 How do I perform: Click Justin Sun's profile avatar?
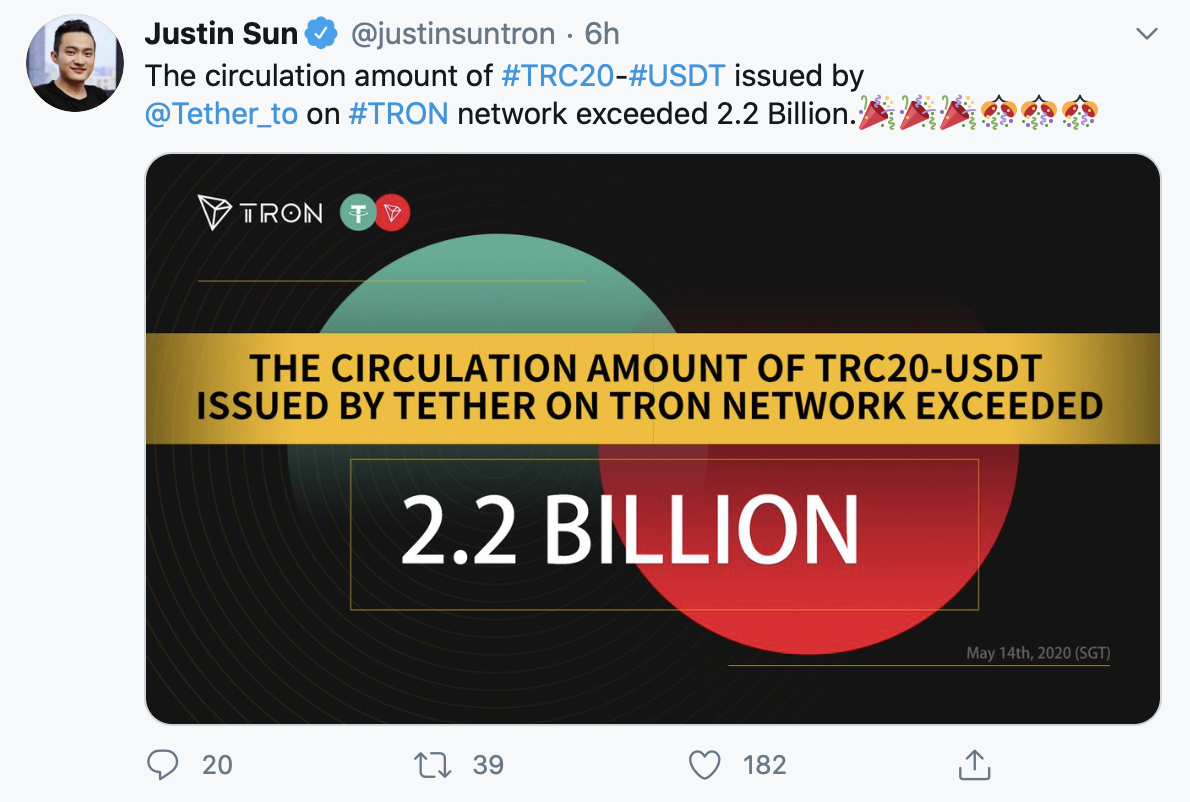coord(75,63)
